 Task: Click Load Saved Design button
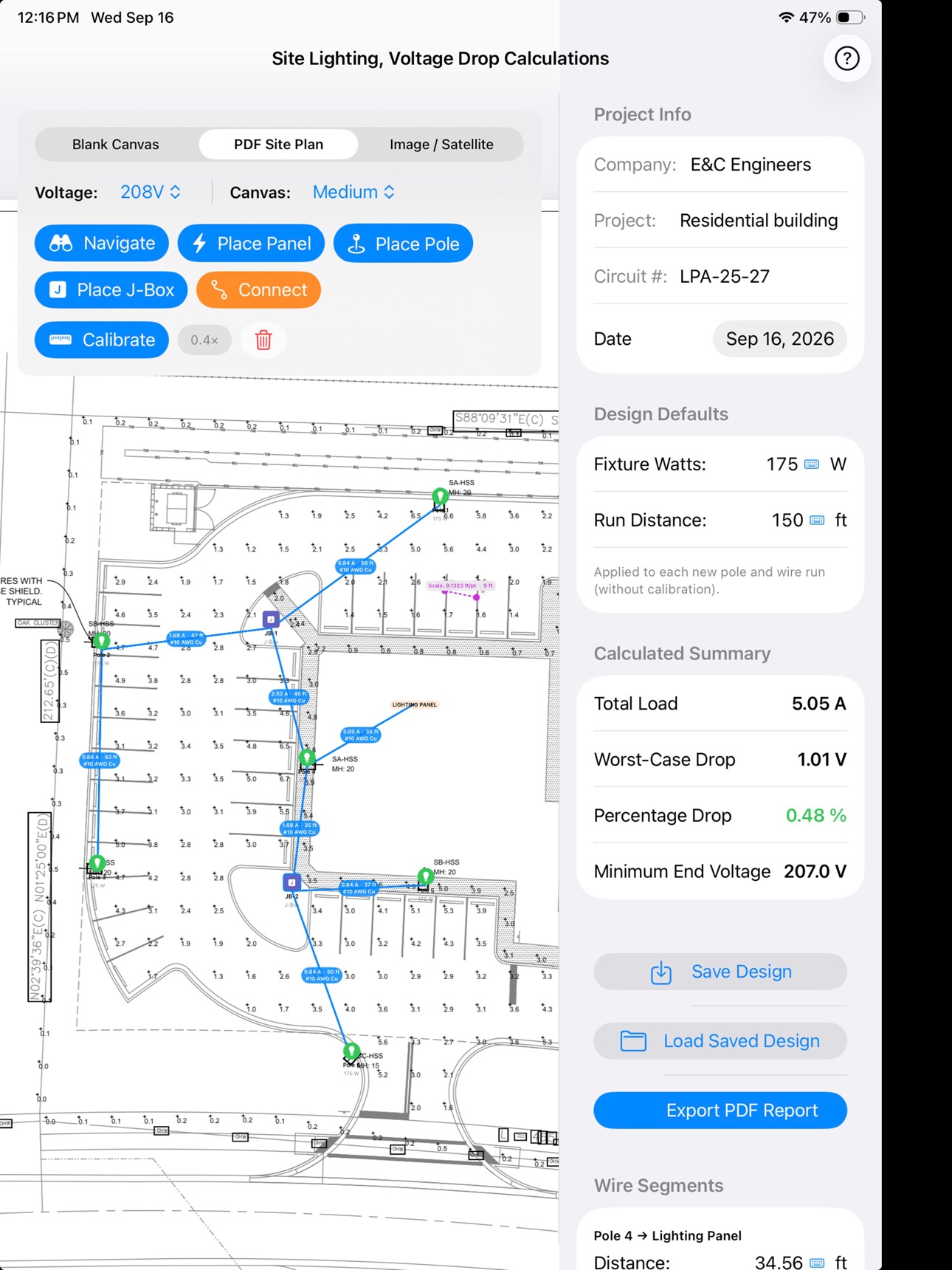tap(720, 1041)
